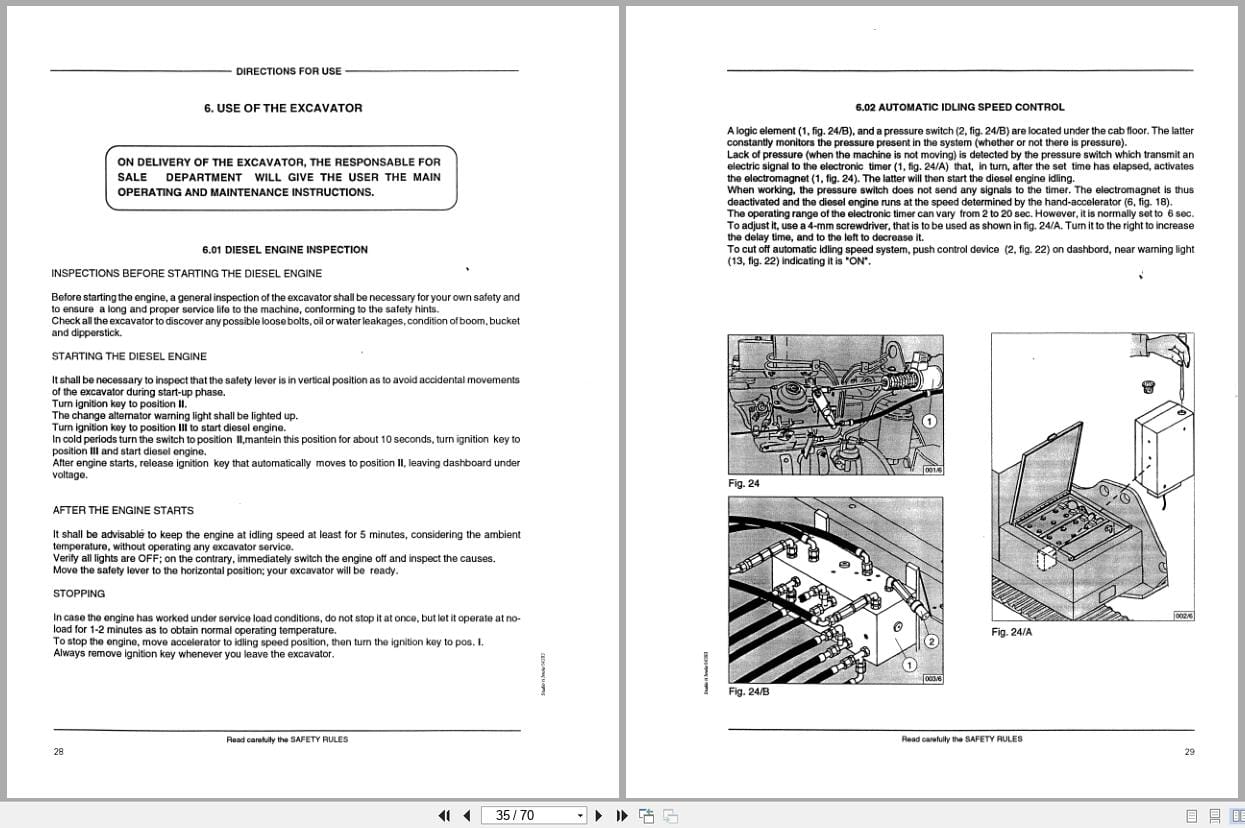Image resolution: width=1245 pixels, height=828 pixels.
Task: Jump to the last page
Action: (621, 815)
